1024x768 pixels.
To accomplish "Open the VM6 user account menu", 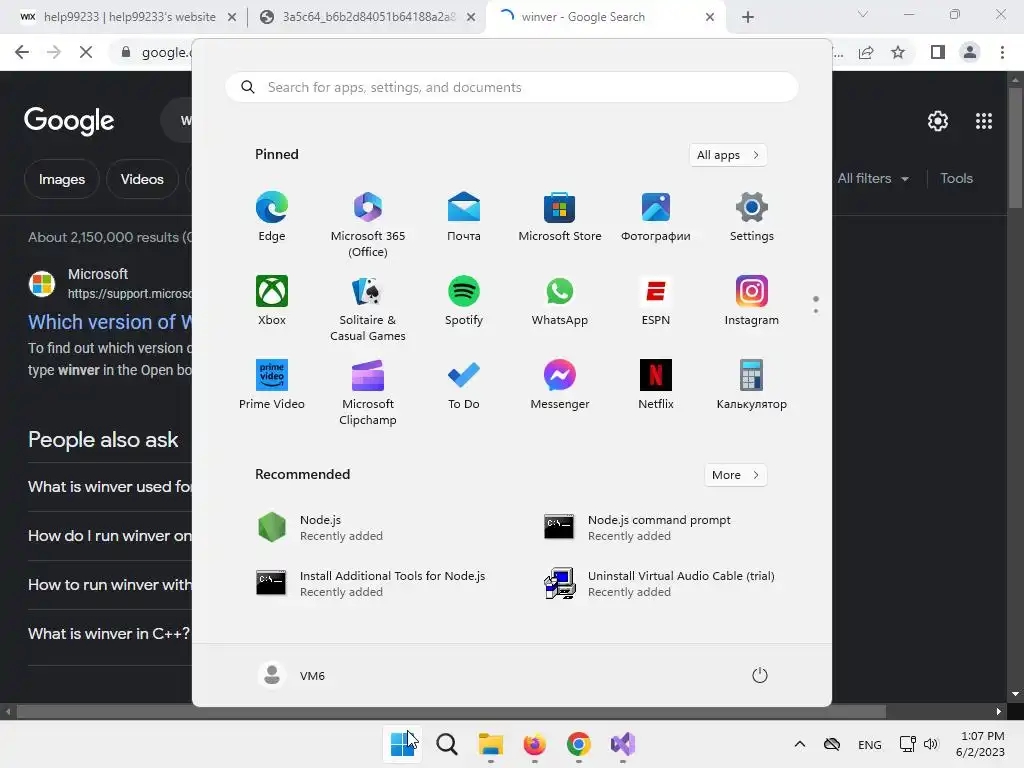I will click(x=292, y=675).
